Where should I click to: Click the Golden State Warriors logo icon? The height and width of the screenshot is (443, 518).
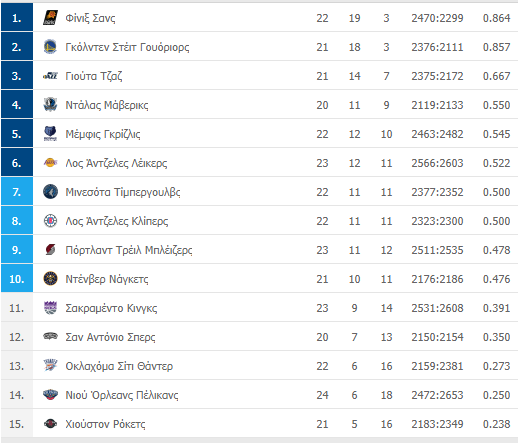coord(50,47)
